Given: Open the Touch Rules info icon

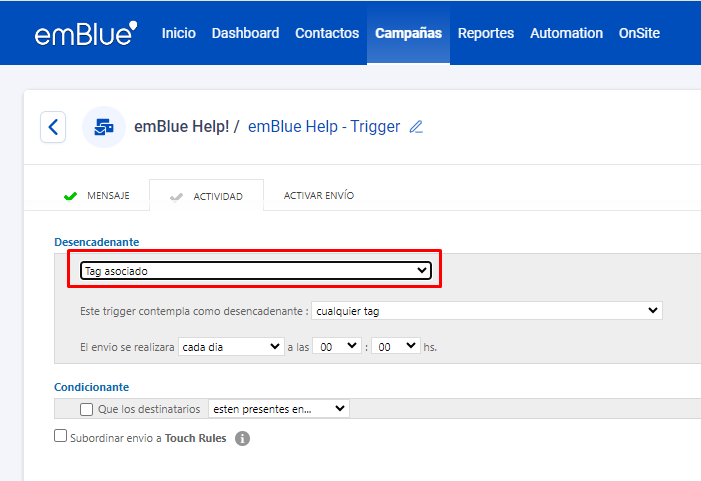Looking at the screenshot, I should click(x=242, y=439).
